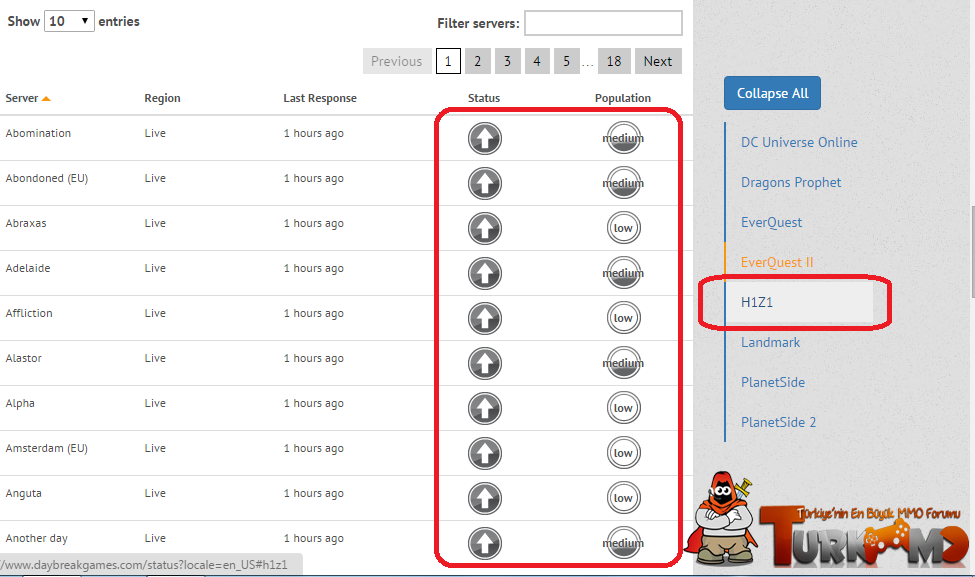Click the Anguta server name
Viewport: 975px width, 577px height.
(24, 494)
